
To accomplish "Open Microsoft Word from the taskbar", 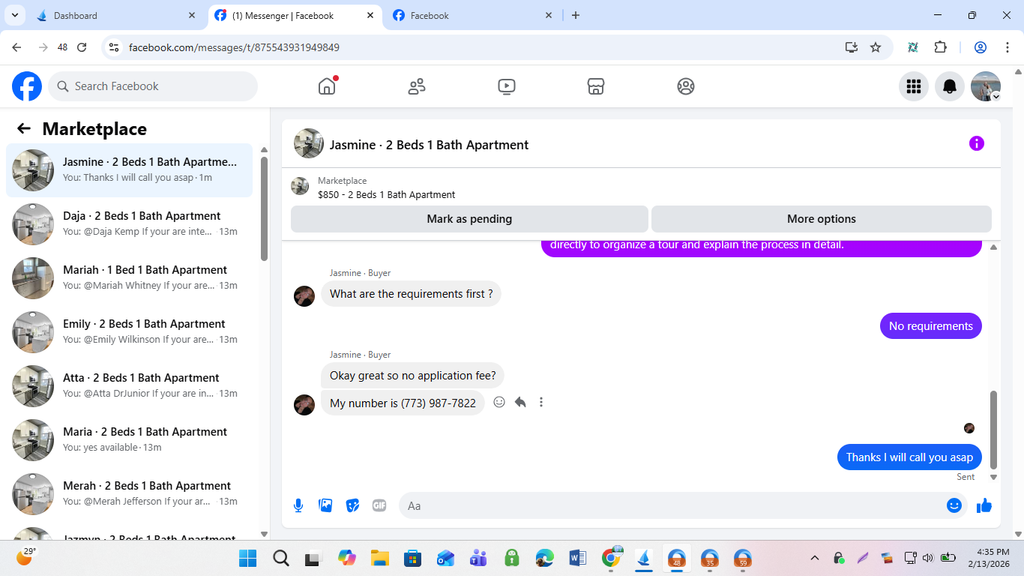I will [x=577, y=558].
